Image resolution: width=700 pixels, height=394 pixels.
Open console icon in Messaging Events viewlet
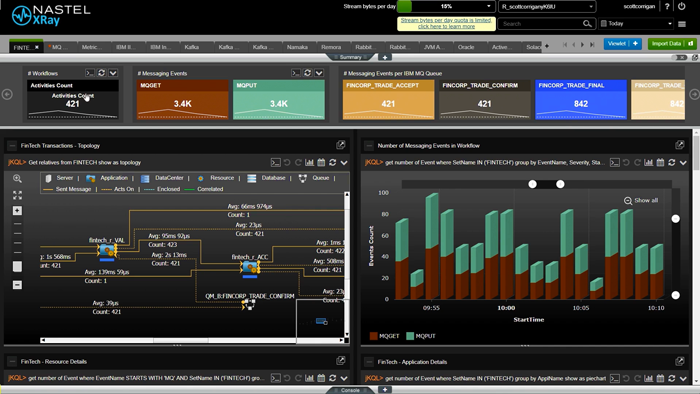pyautogui.click(x=296, y=73)
